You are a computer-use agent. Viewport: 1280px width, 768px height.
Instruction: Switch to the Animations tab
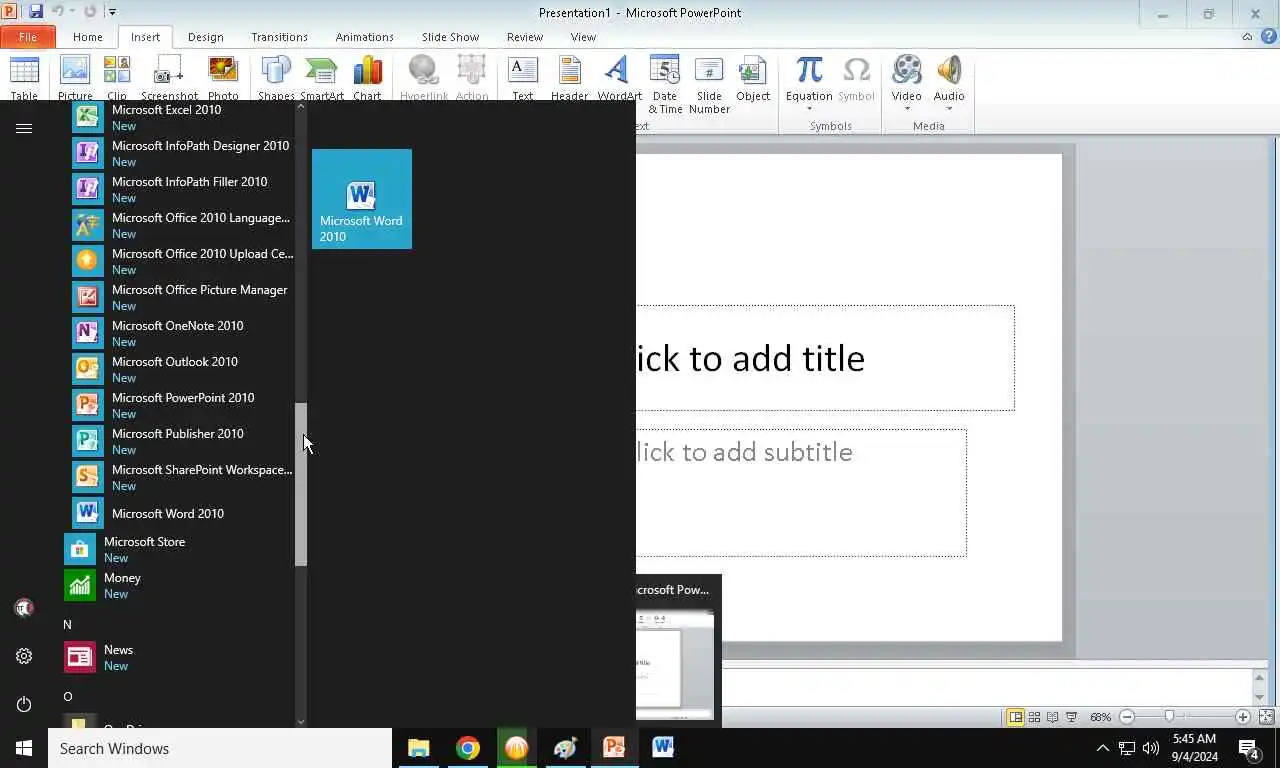click(364, 37)
